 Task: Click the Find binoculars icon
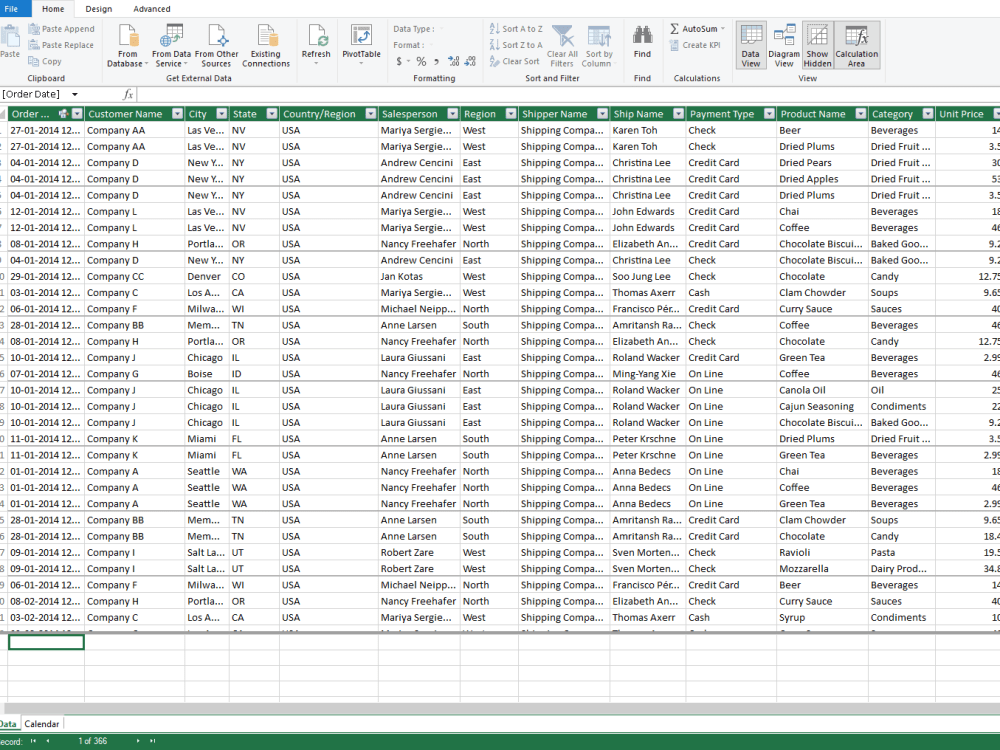click(x=642, y=35)
